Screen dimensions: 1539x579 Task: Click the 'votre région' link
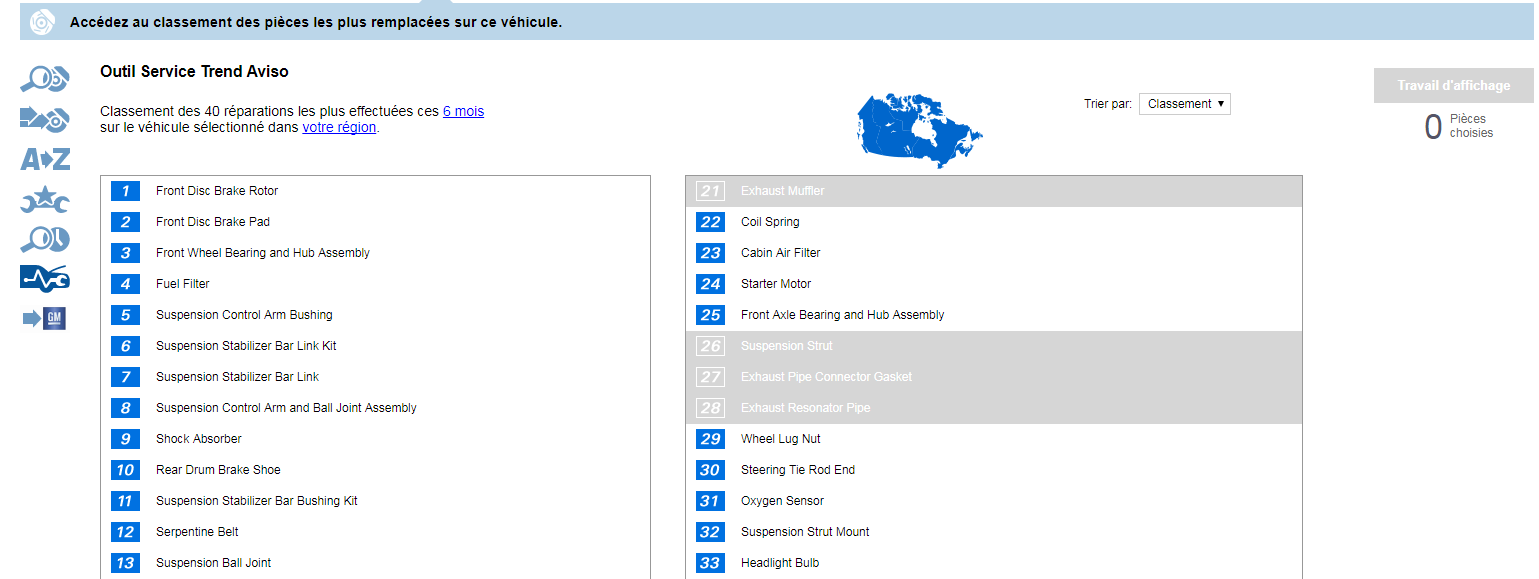339,127
